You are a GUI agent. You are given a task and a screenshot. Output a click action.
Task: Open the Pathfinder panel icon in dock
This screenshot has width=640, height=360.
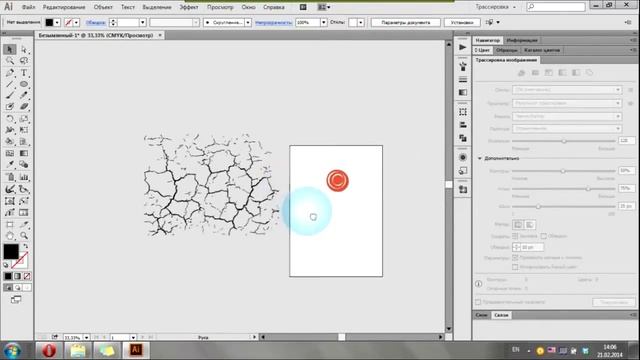[x=462, y=138]
